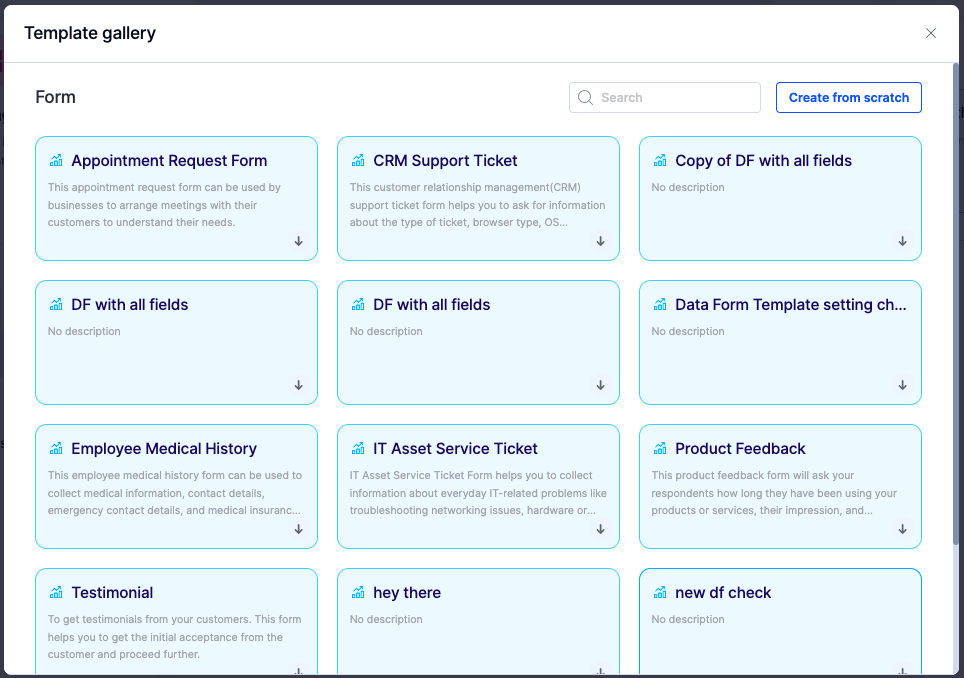This screenshot has width=964, height=678.
Task: Select the Copy of DF with all fields card
Action: pos(780,210)
